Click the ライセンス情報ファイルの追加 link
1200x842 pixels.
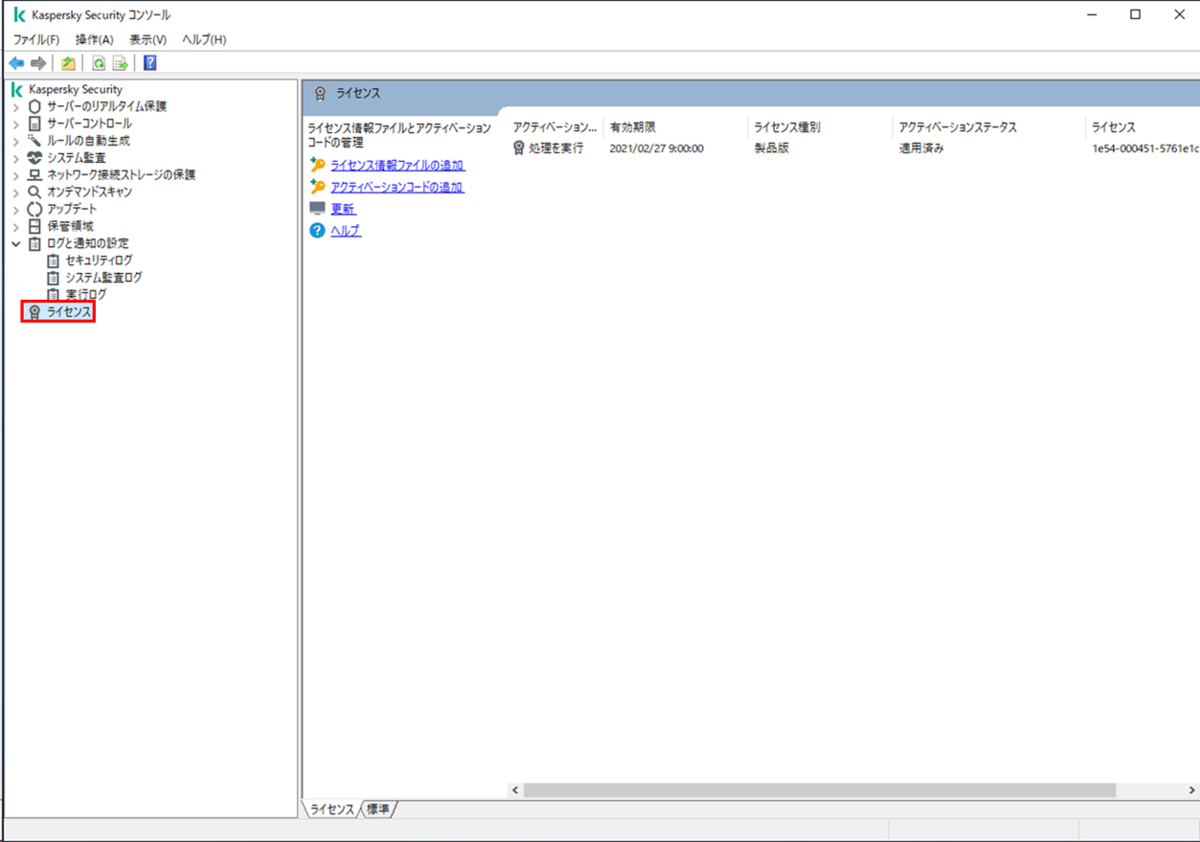[398, 165]
